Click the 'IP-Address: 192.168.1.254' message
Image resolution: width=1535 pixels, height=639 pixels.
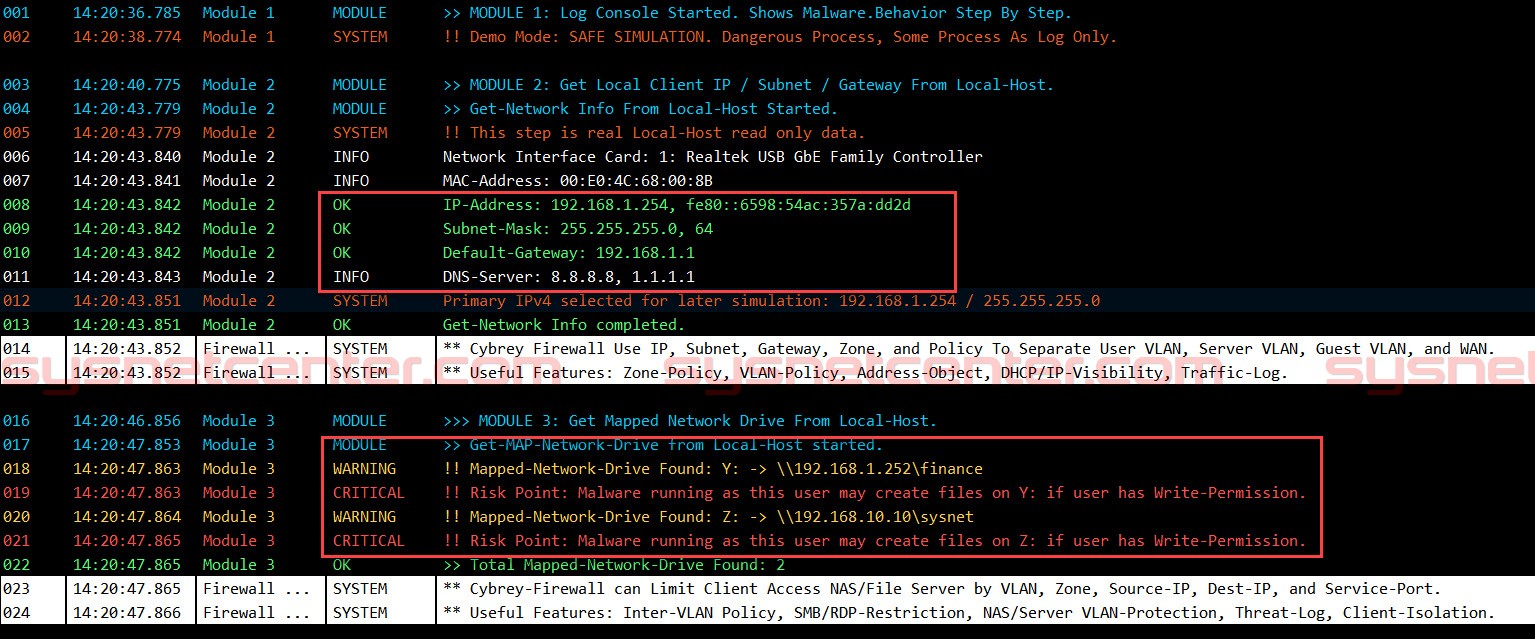[677, 205]
